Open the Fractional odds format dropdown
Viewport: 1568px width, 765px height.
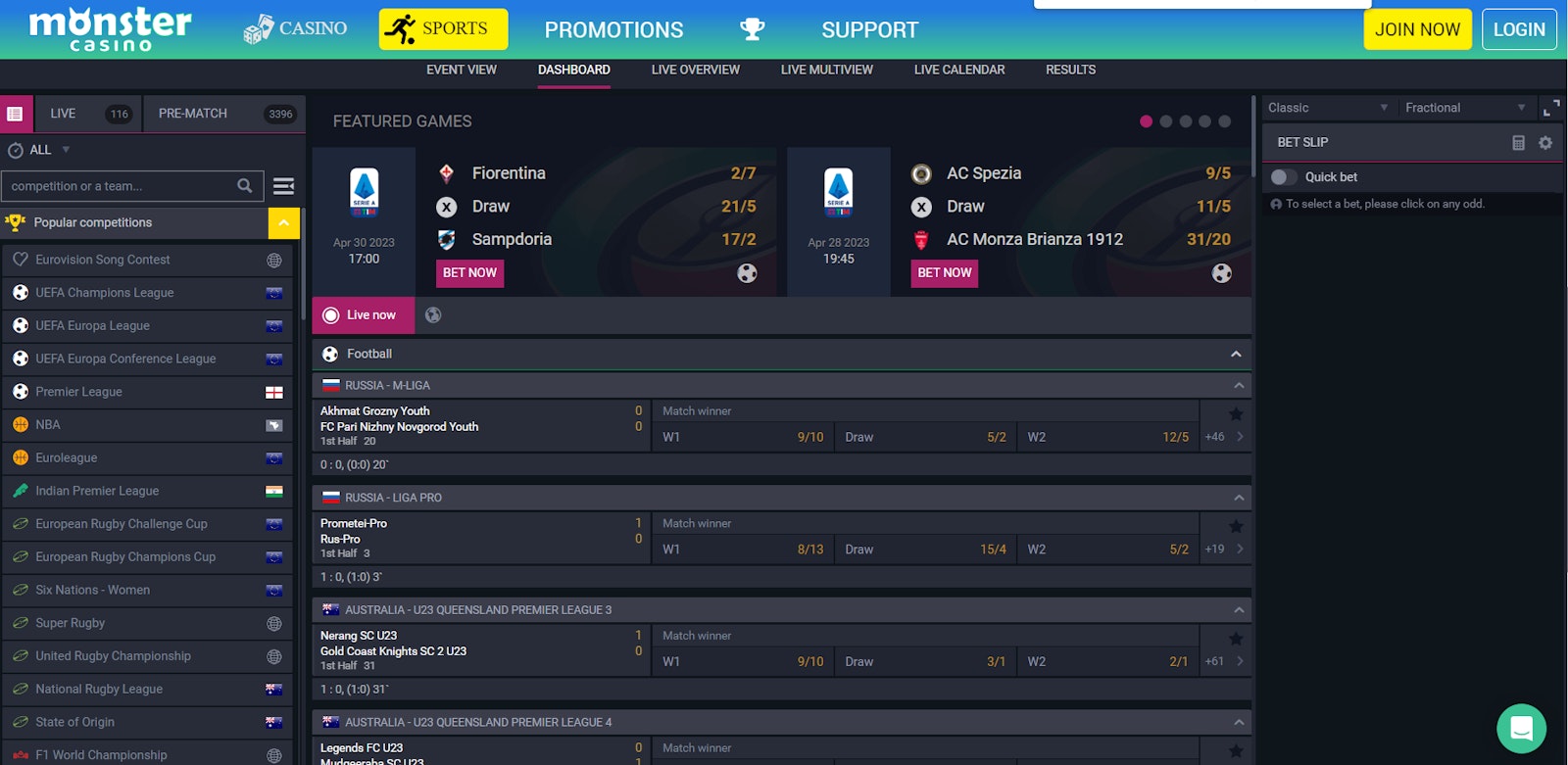click(1464, 108)
